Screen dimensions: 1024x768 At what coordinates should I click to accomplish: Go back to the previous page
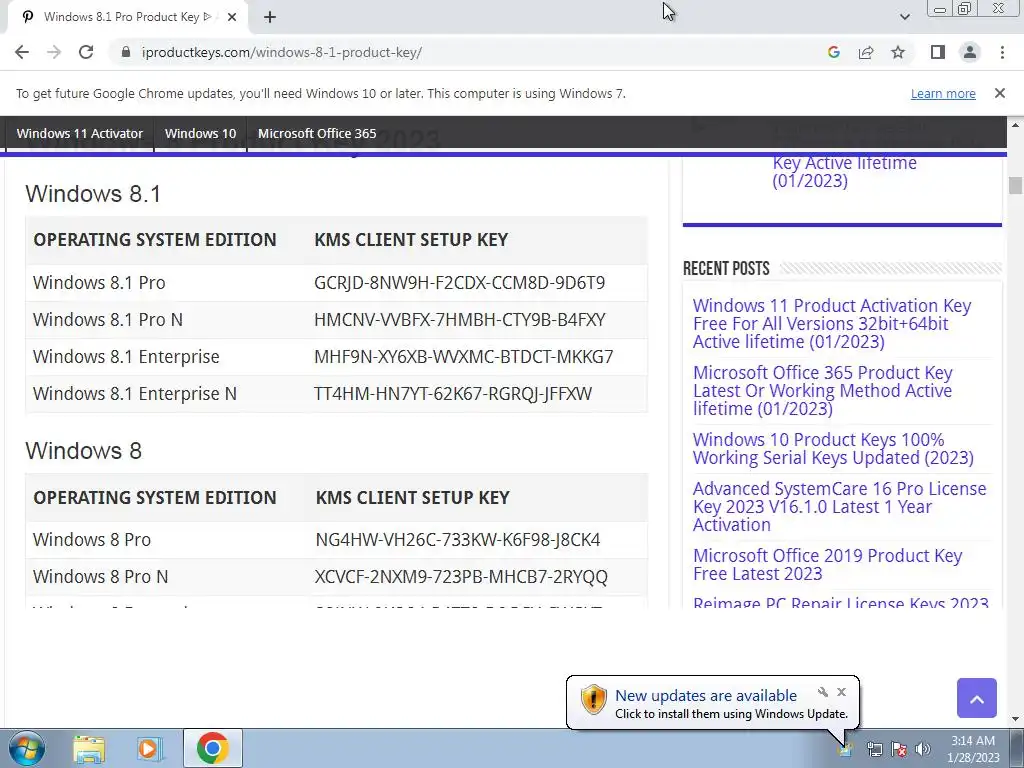tap(22, 52)
